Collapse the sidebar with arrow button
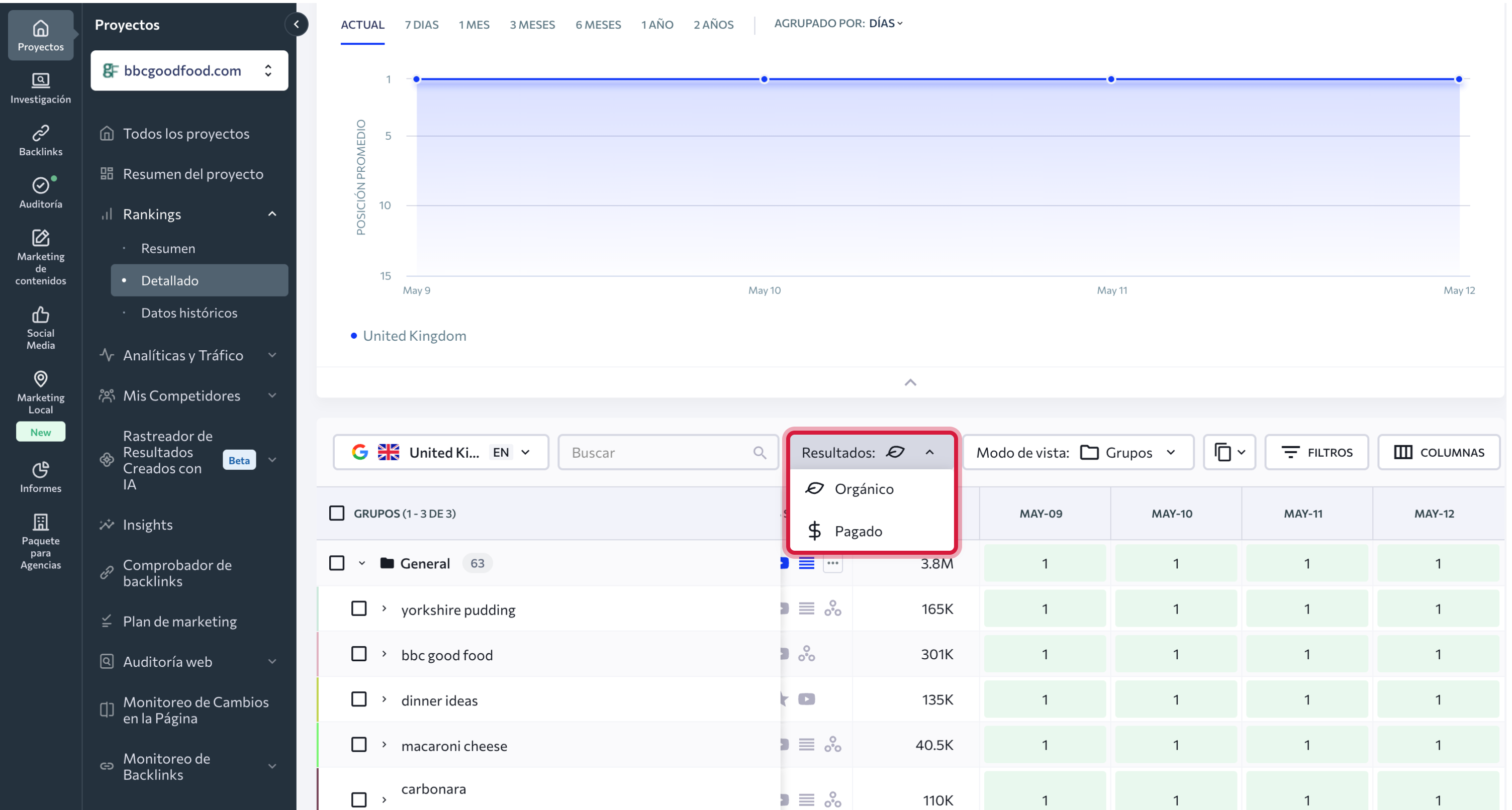 (x=297, y=24)
